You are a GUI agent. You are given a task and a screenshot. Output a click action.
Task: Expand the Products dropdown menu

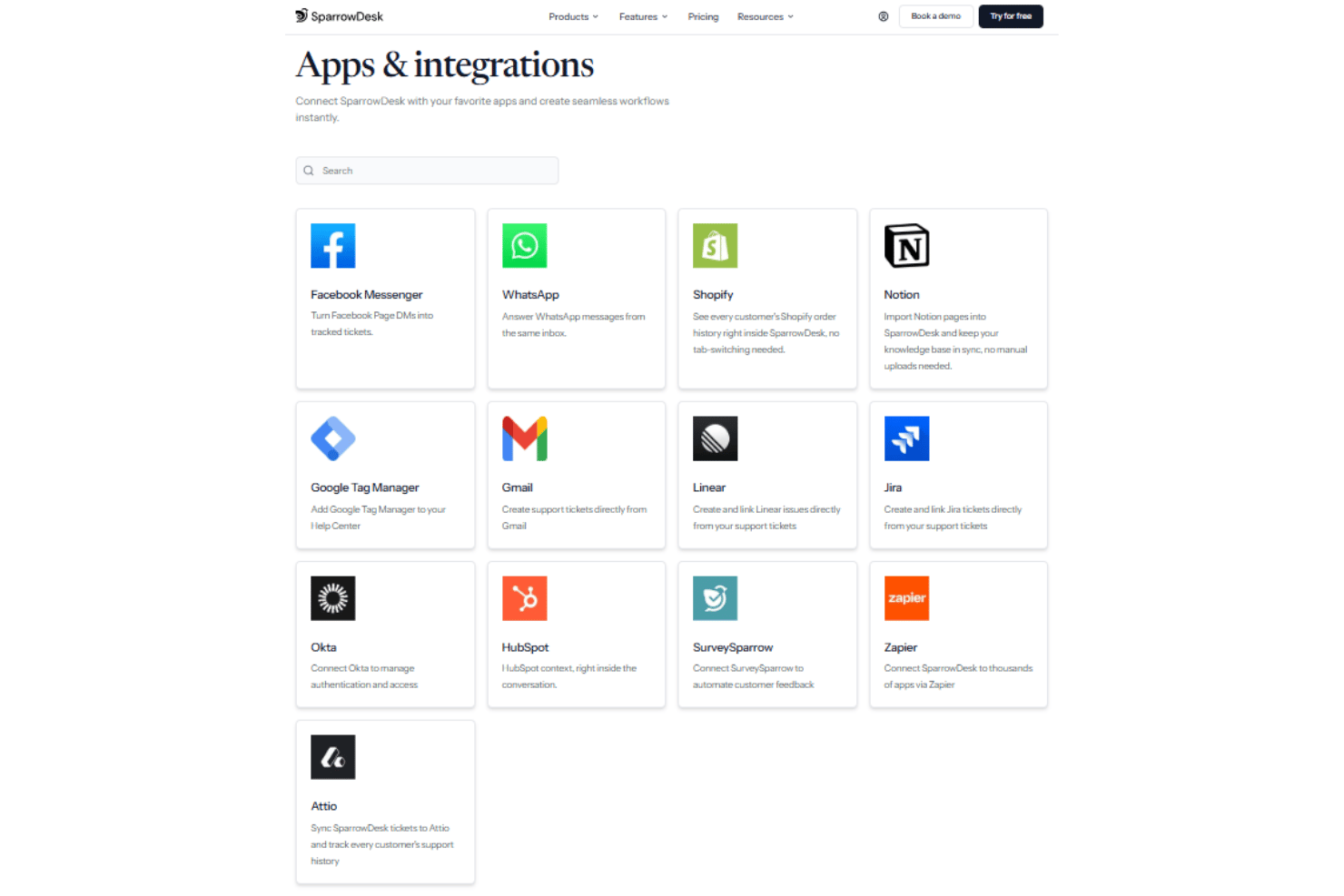[574, 16]
